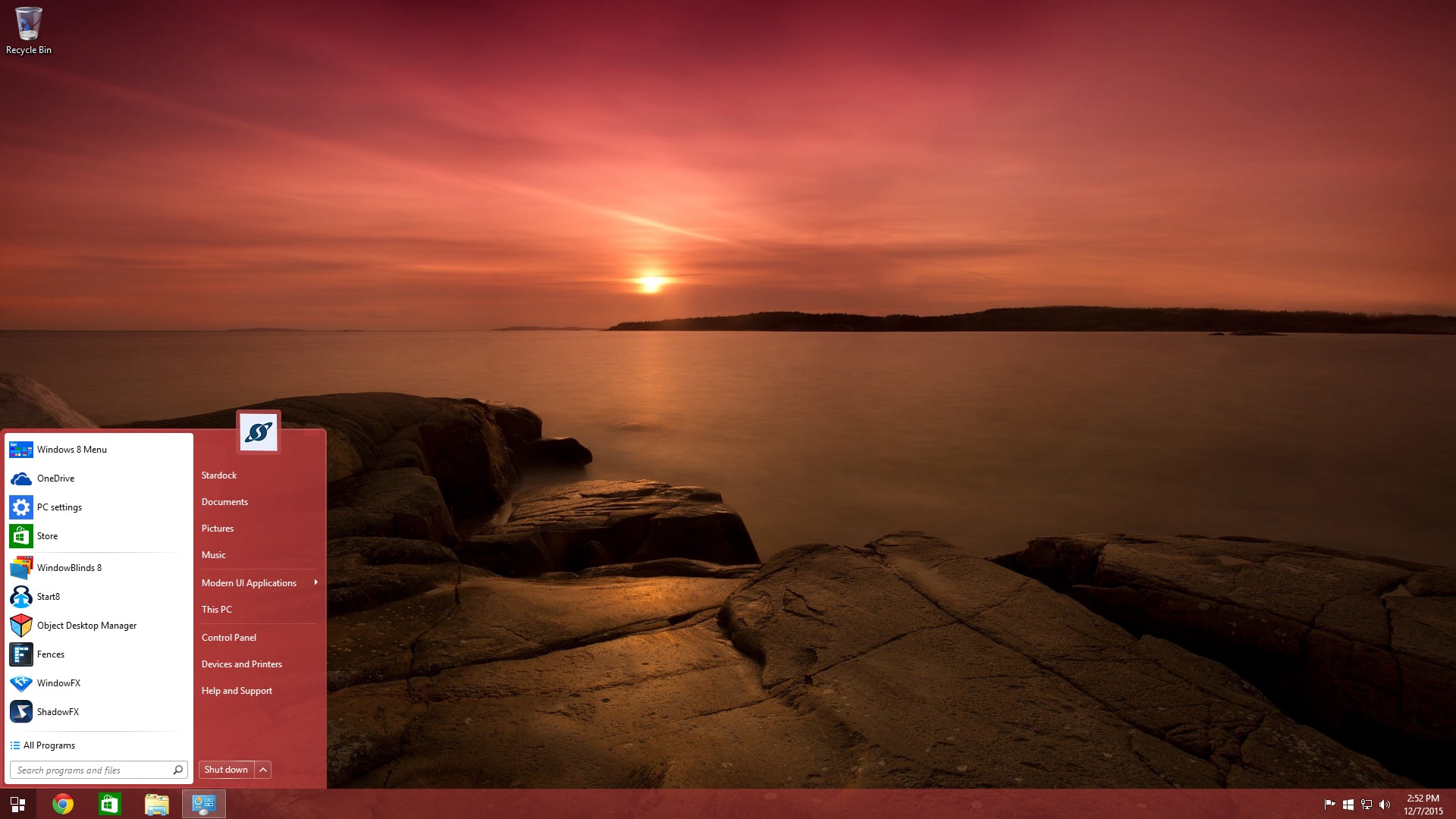Screen dimensions: 1456x819
Task: Open File Explorer from taskbar
Action: click(157, 804)
